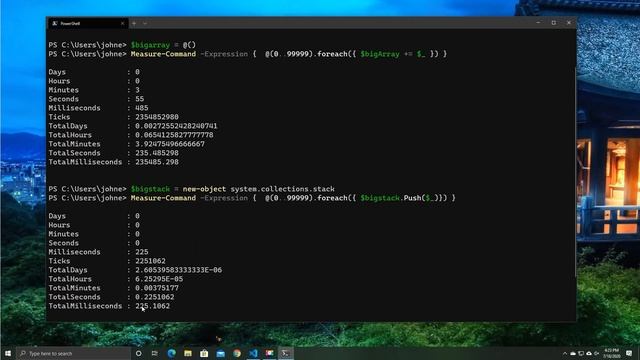Screen dimensions: 640x360
Task: Click the TotalHours value '6.25295E-05'
Action: pos(159,279)
